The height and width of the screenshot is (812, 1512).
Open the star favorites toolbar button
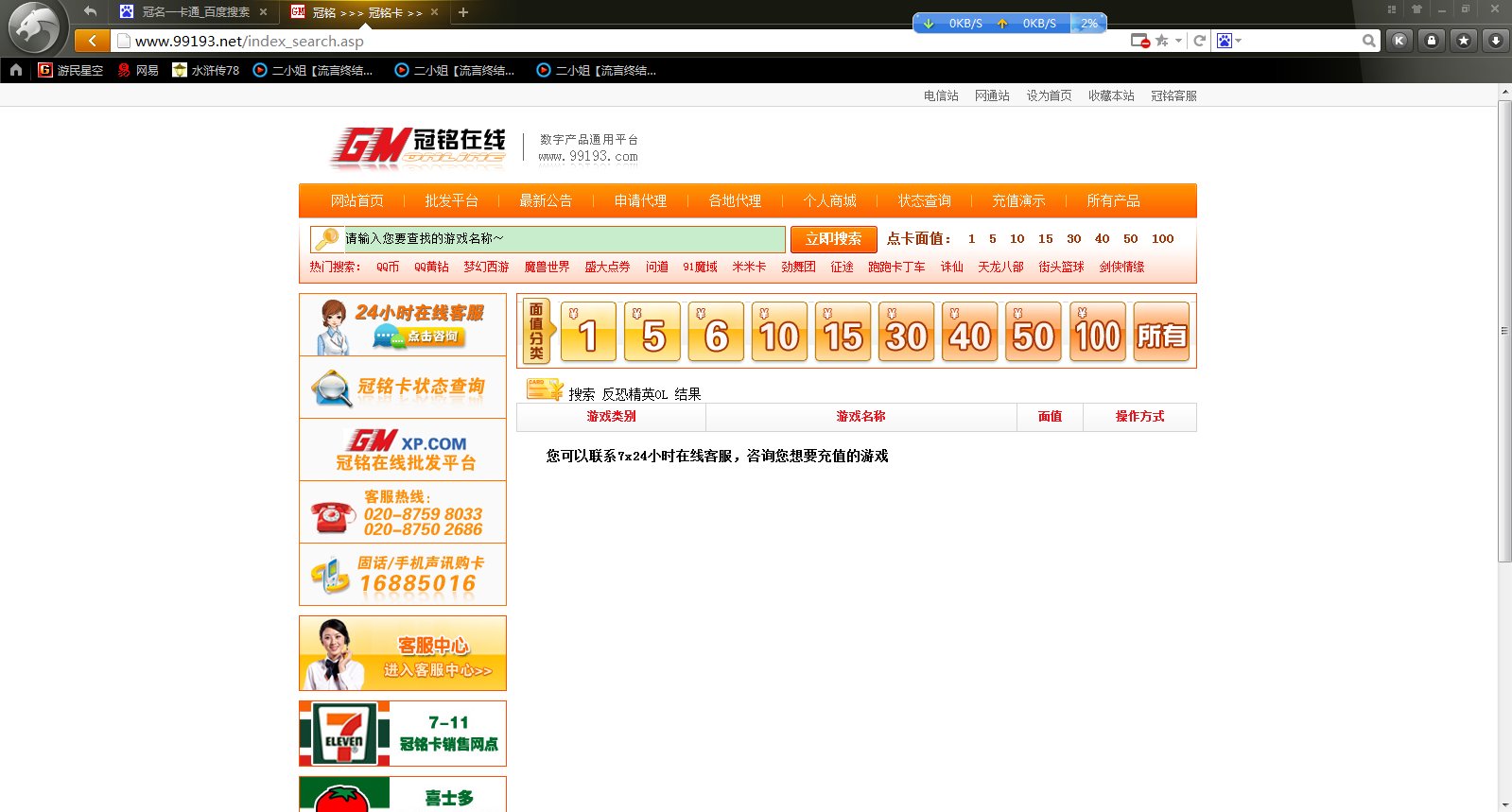[x=1464, y=41]
